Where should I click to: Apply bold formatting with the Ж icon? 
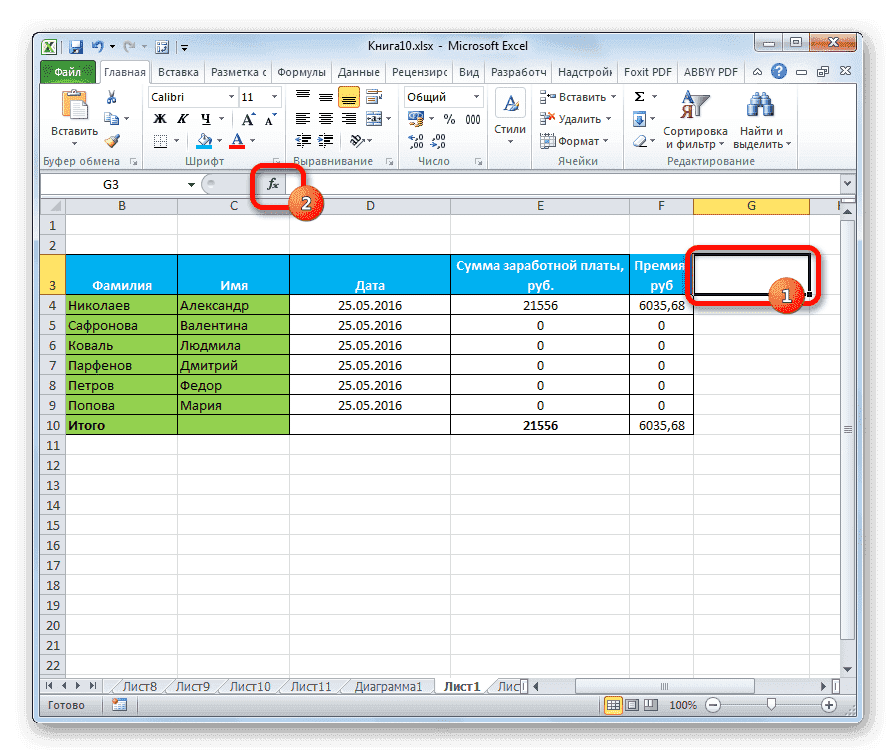point(159,118)
